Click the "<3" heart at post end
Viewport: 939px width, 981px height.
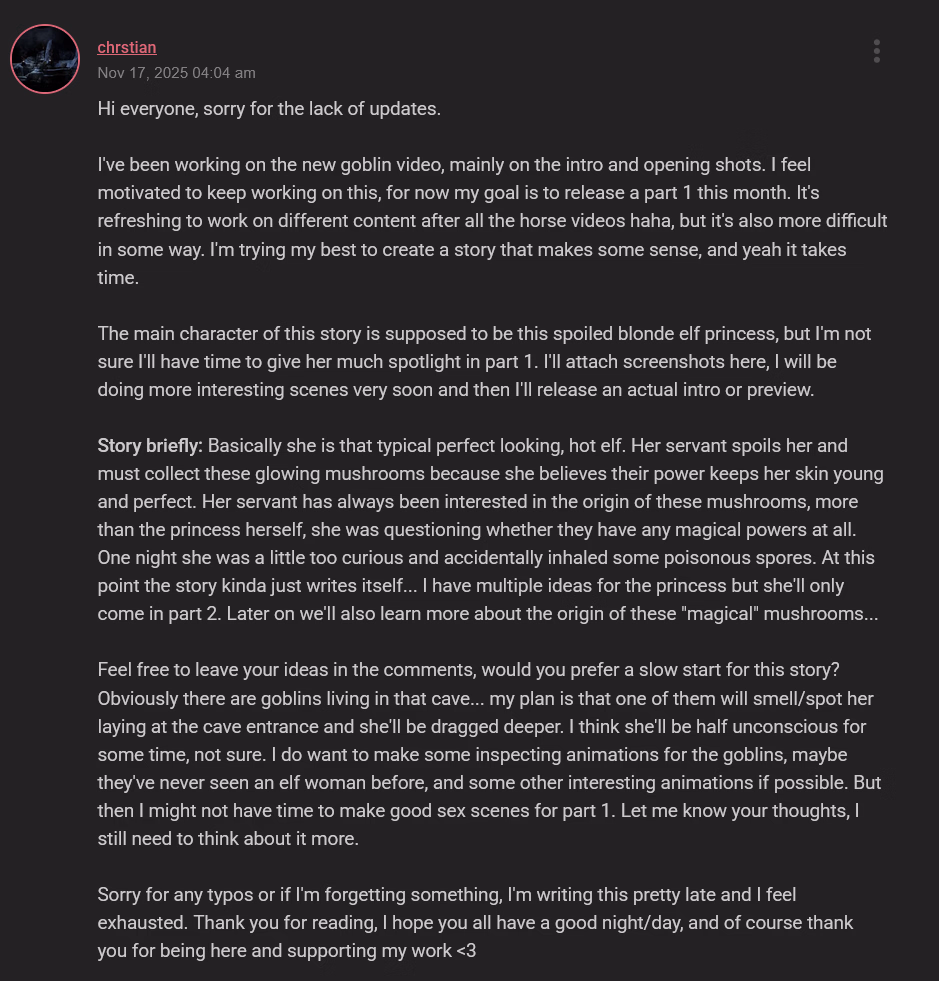pos(466,950)
